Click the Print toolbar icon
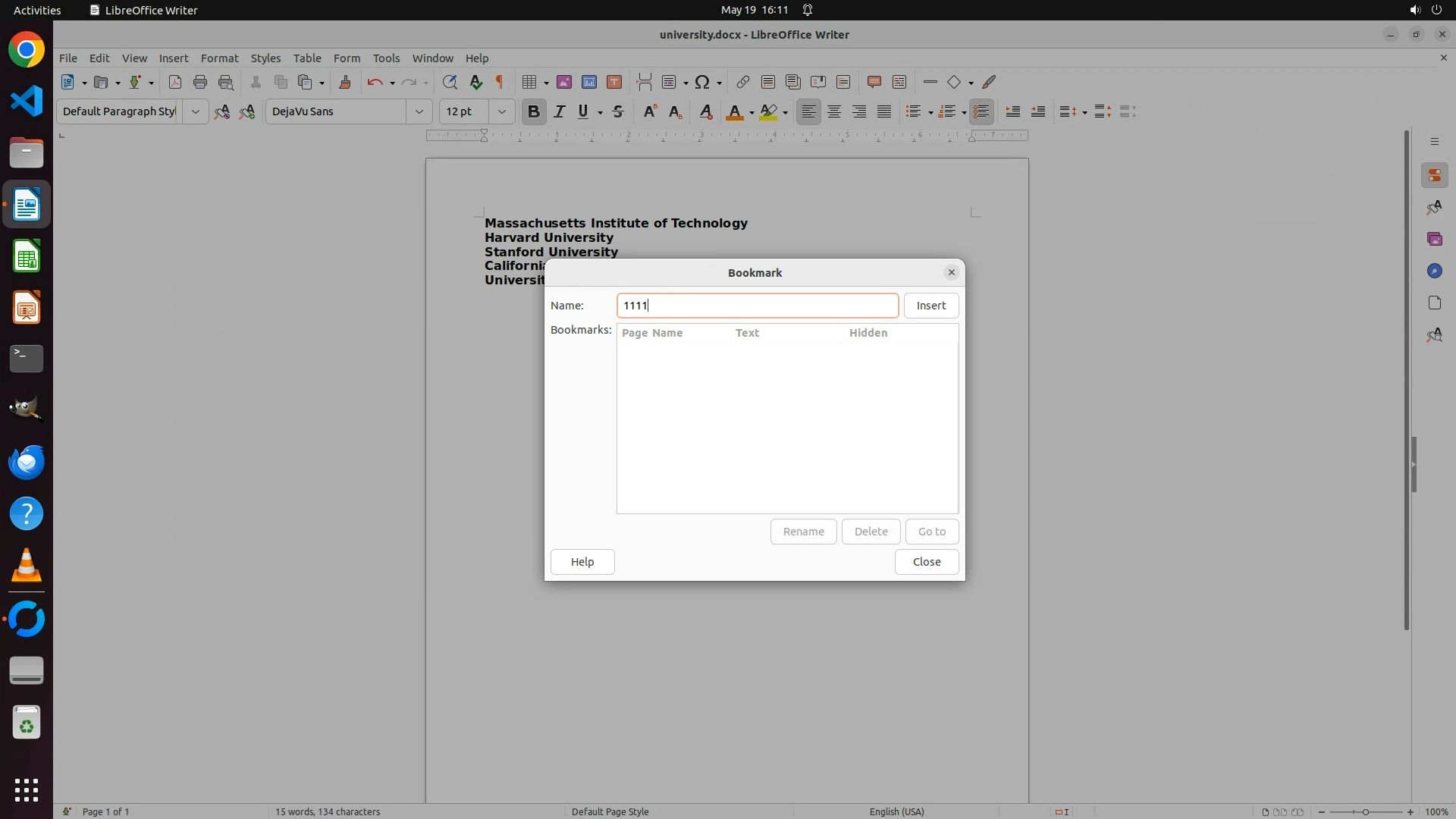The height and width of the screenshot is (819, 1456). (200, 82)
